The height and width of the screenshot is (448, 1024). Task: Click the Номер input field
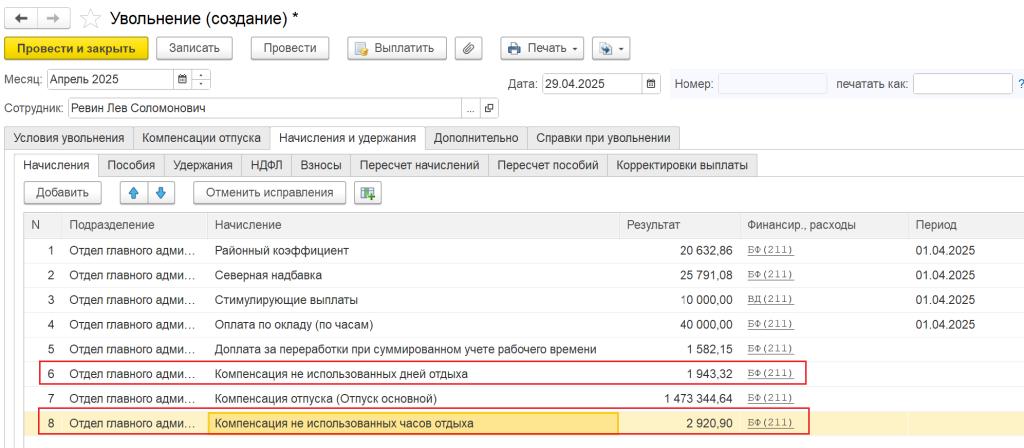click(x=773, y=84)
